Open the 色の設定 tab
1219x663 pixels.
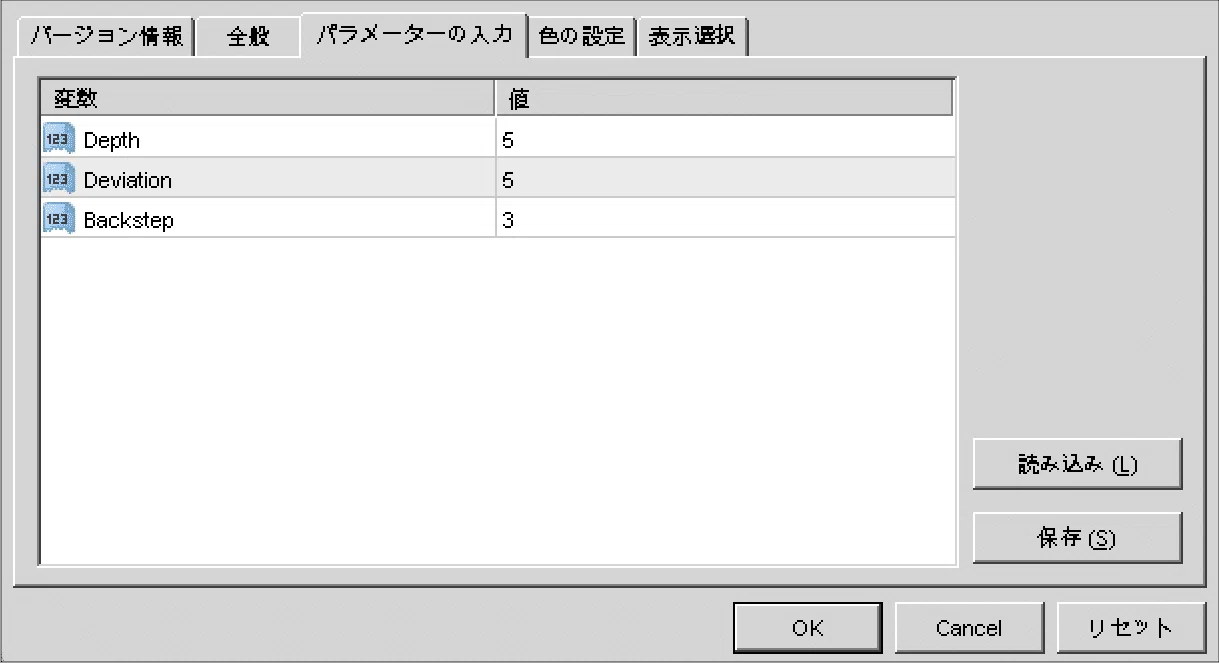581,37
